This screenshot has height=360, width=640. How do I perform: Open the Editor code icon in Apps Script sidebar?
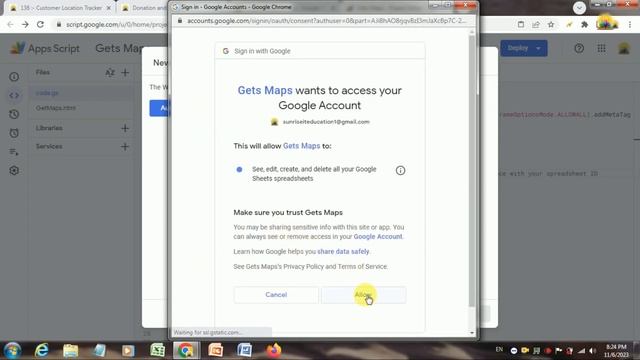14,96
